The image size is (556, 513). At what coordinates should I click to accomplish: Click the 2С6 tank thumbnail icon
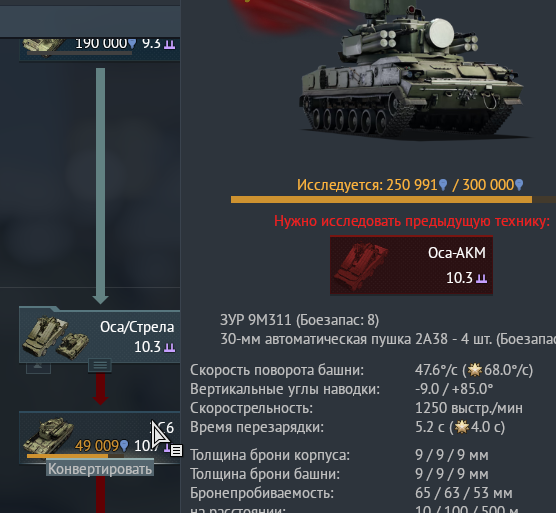tap(49, 436)
